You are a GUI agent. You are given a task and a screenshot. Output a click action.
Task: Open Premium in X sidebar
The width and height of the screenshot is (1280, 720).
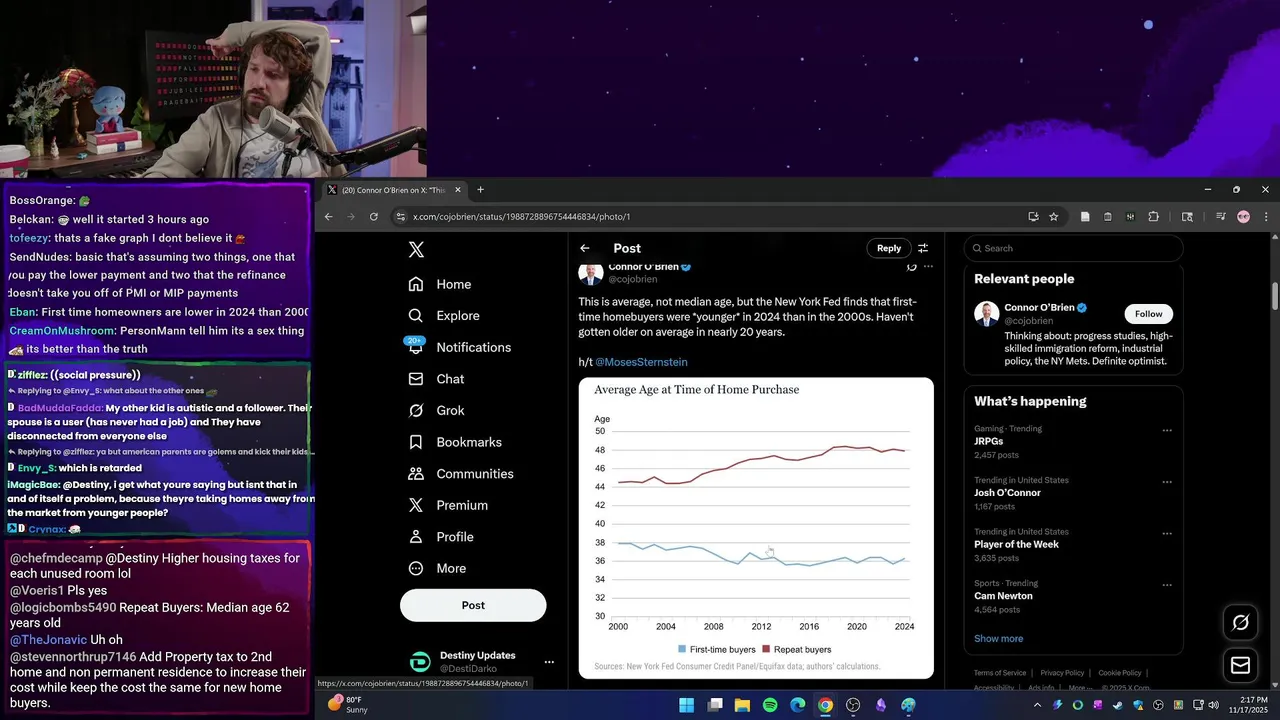point(448,506)
